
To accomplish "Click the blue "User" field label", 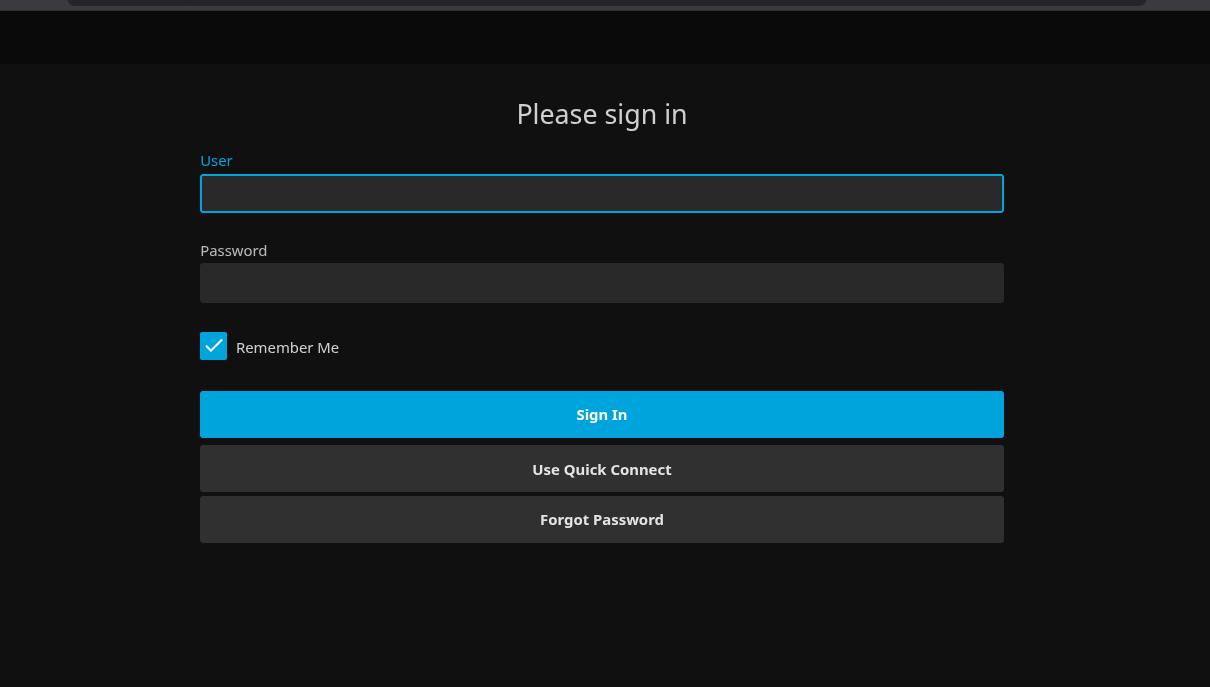I will click(x=216, y=161).
